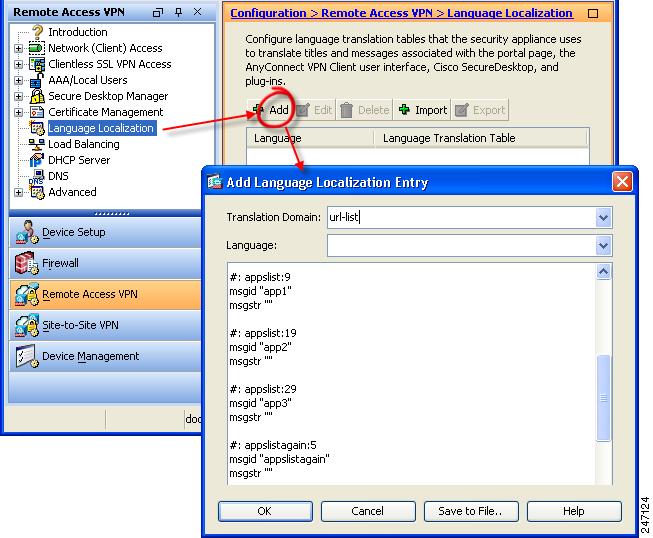Select DHCP Server tree item
Viewport: 653px width, 538px height.
pos(79,160)
